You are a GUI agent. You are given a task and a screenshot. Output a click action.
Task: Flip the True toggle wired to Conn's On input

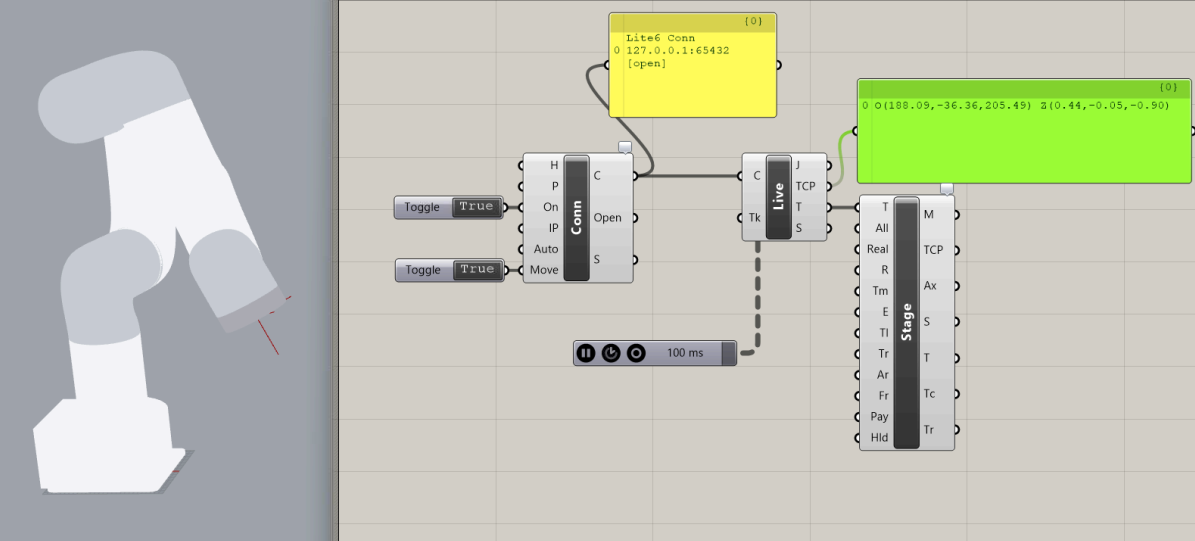pyautogui.click(x=476, y=206)
